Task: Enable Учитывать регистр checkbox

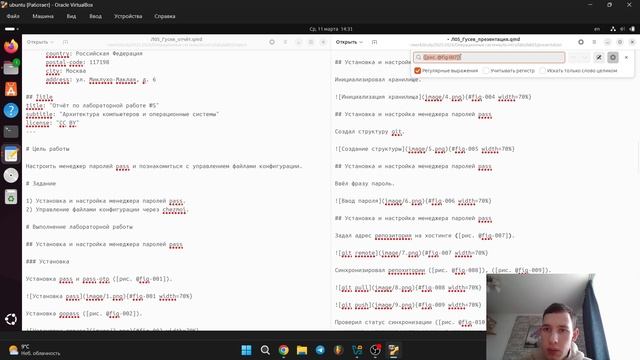Action: click(486, 71)
